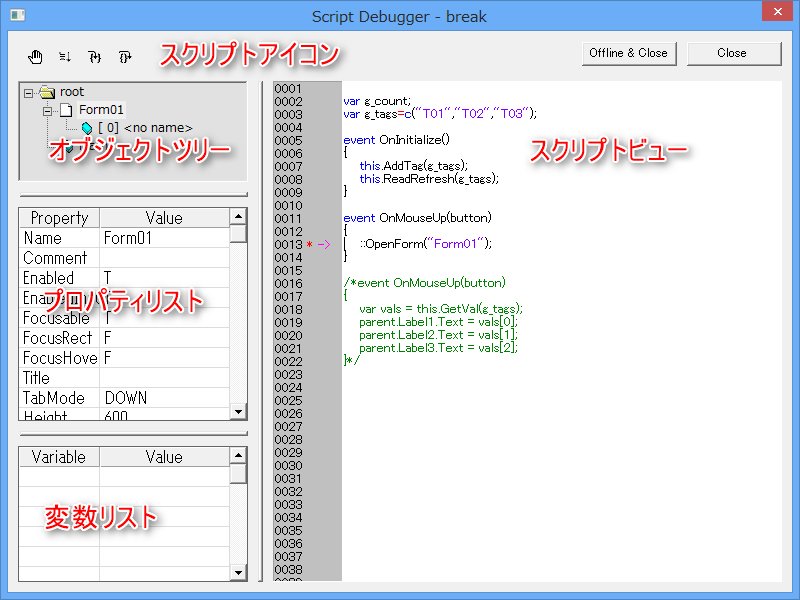The height and width of the screenshot is (600, 800).
Task: Open the TabMode value showing DOWN
Action: 125,397
